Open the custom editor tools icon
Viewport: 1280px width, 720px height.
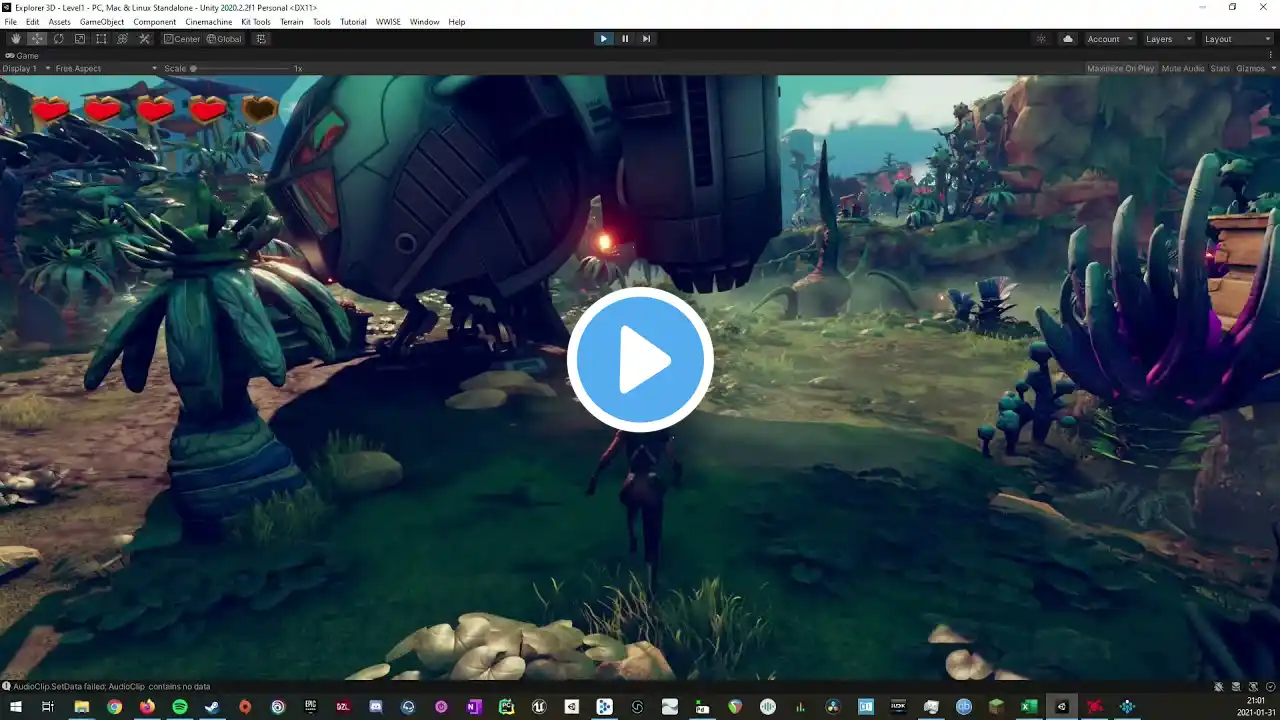coord(144,39)
